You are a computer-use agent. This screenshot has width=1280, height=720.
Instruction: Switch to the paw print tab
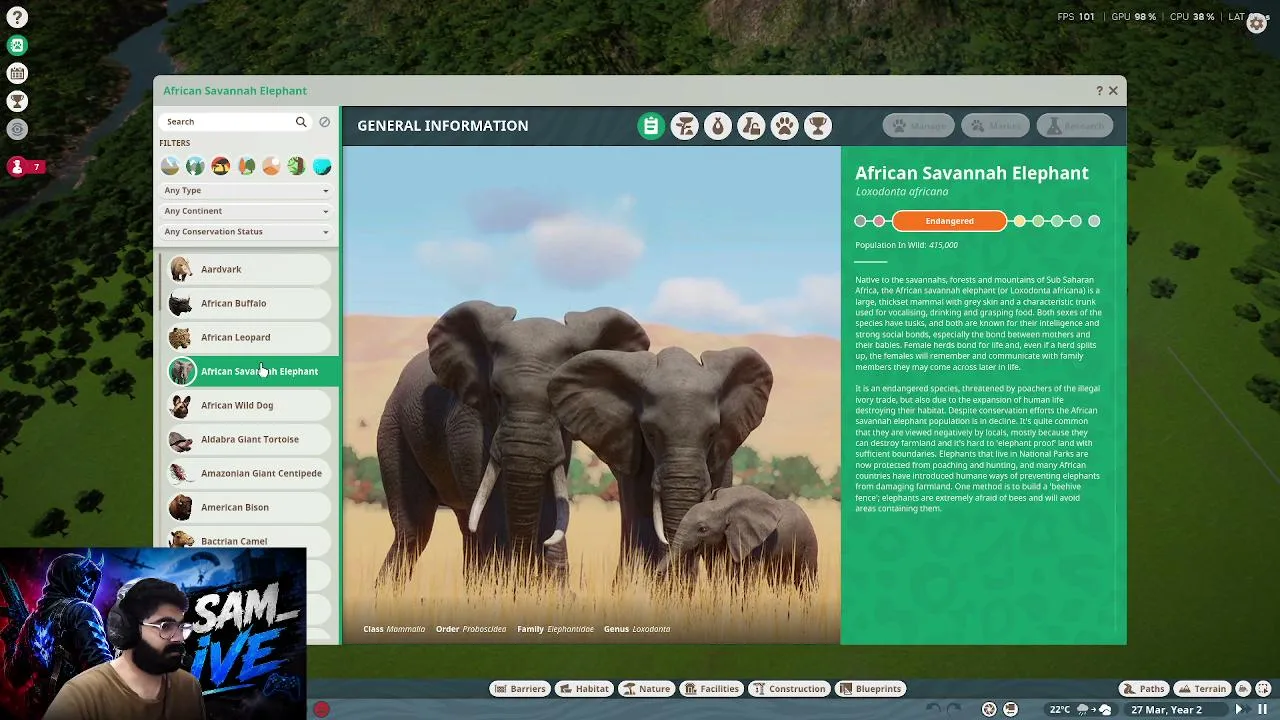(x=785, y=126)
